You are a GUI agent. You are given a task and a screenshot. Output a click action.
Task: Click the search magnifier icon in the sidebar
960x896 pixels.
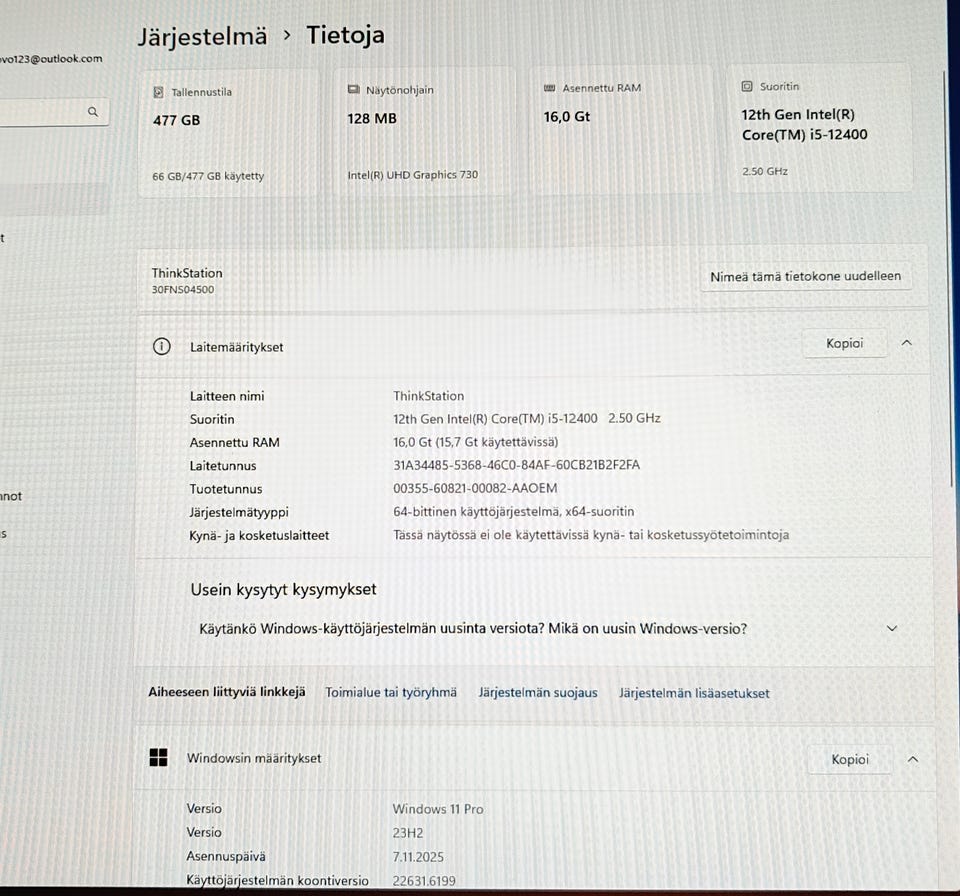point(93,112)
